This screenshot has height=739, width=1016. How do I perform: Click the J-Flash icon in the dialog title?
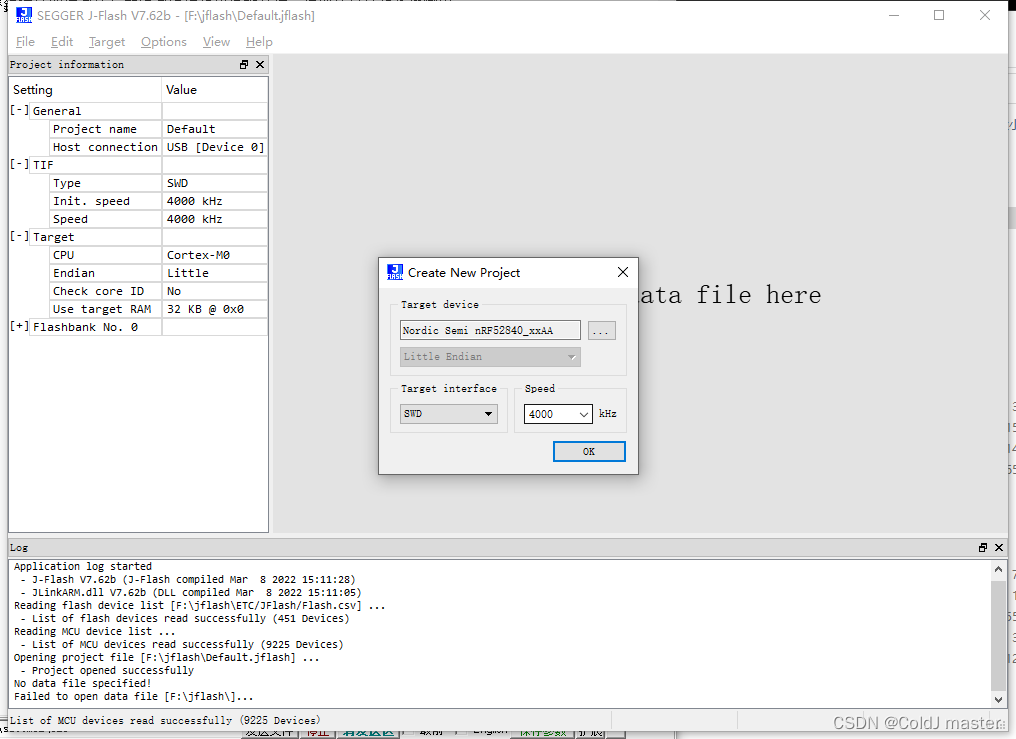pyautogui.click(x=395, y=272)
